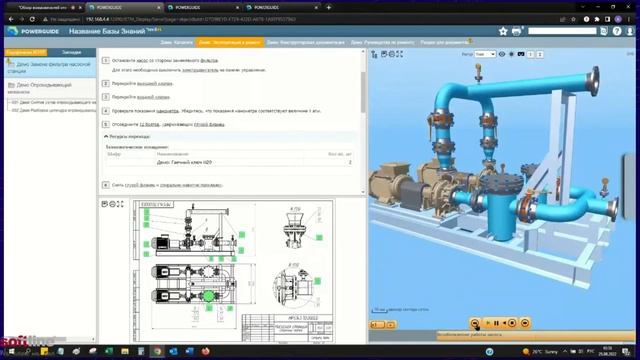Follow the 'выходной клапан' link in step 2
This screenshot has height=360, width=640.
tap(155, 84)
